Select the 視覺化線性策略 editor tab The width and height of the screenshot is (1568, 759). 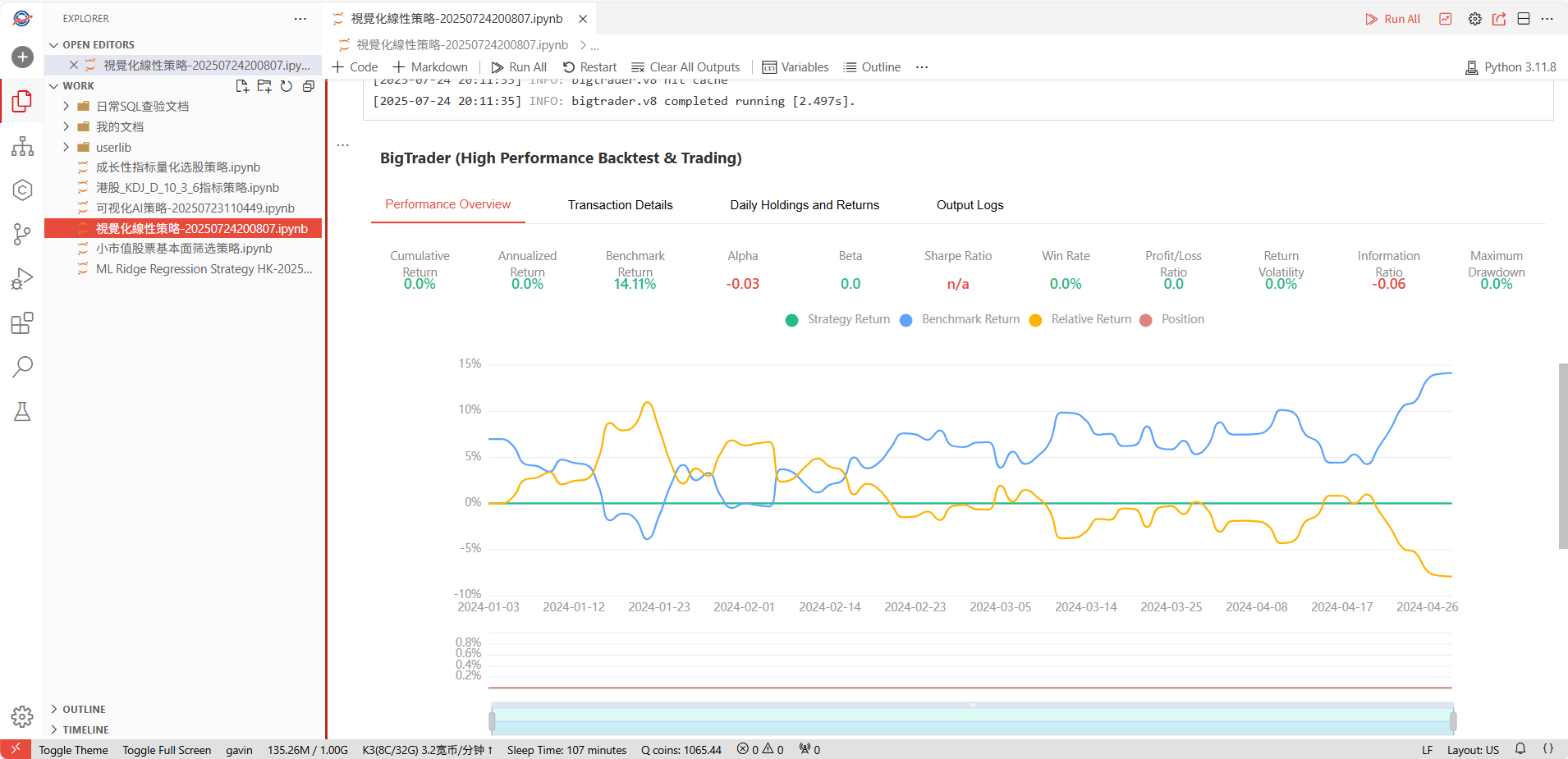(x=456, y=19)
